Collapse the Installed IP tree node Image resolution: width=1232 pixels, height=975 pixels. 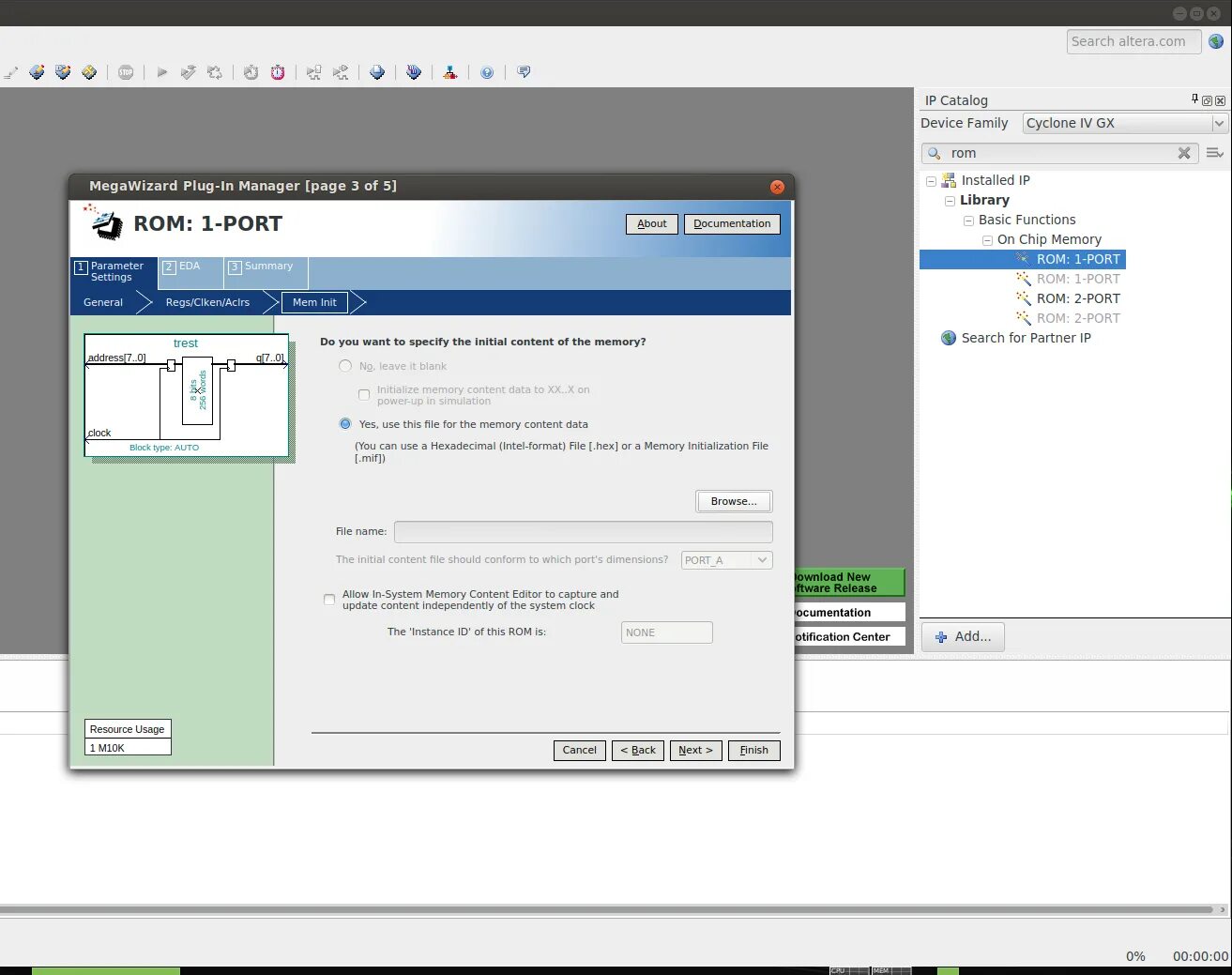click(931, 181)
